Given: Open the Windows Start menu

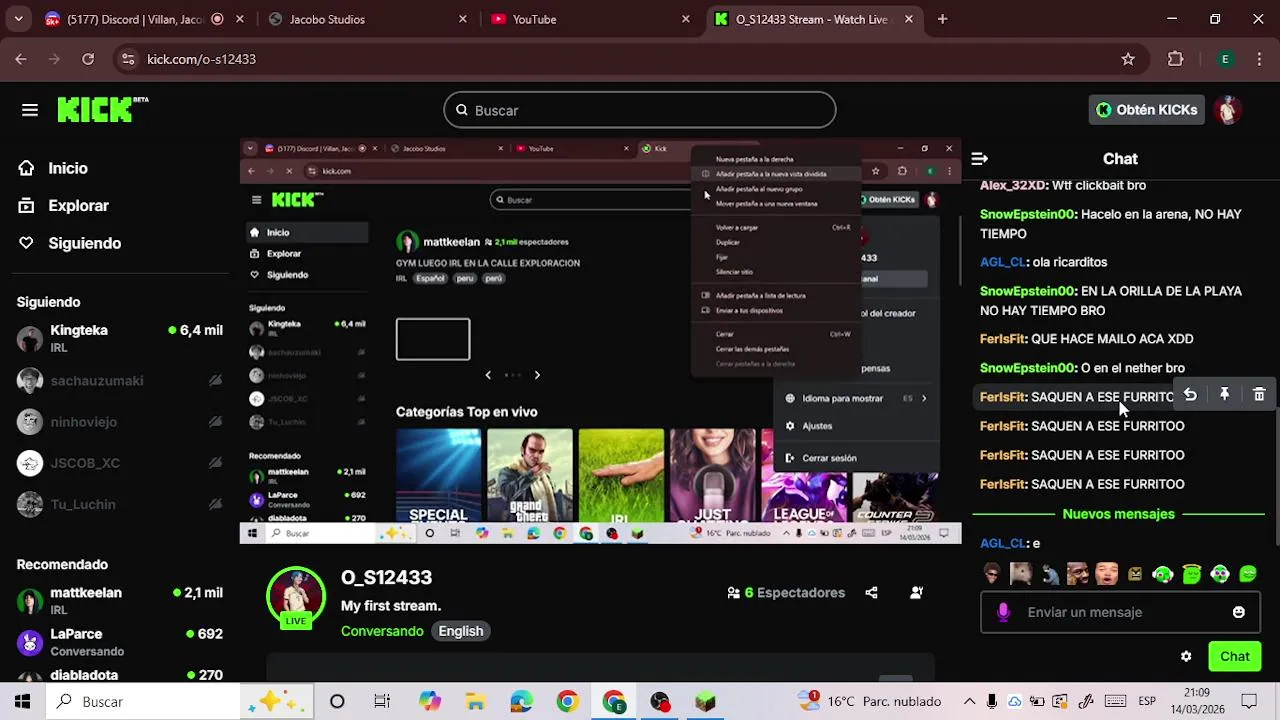Looking at the screenshot, I should point(22,702).
